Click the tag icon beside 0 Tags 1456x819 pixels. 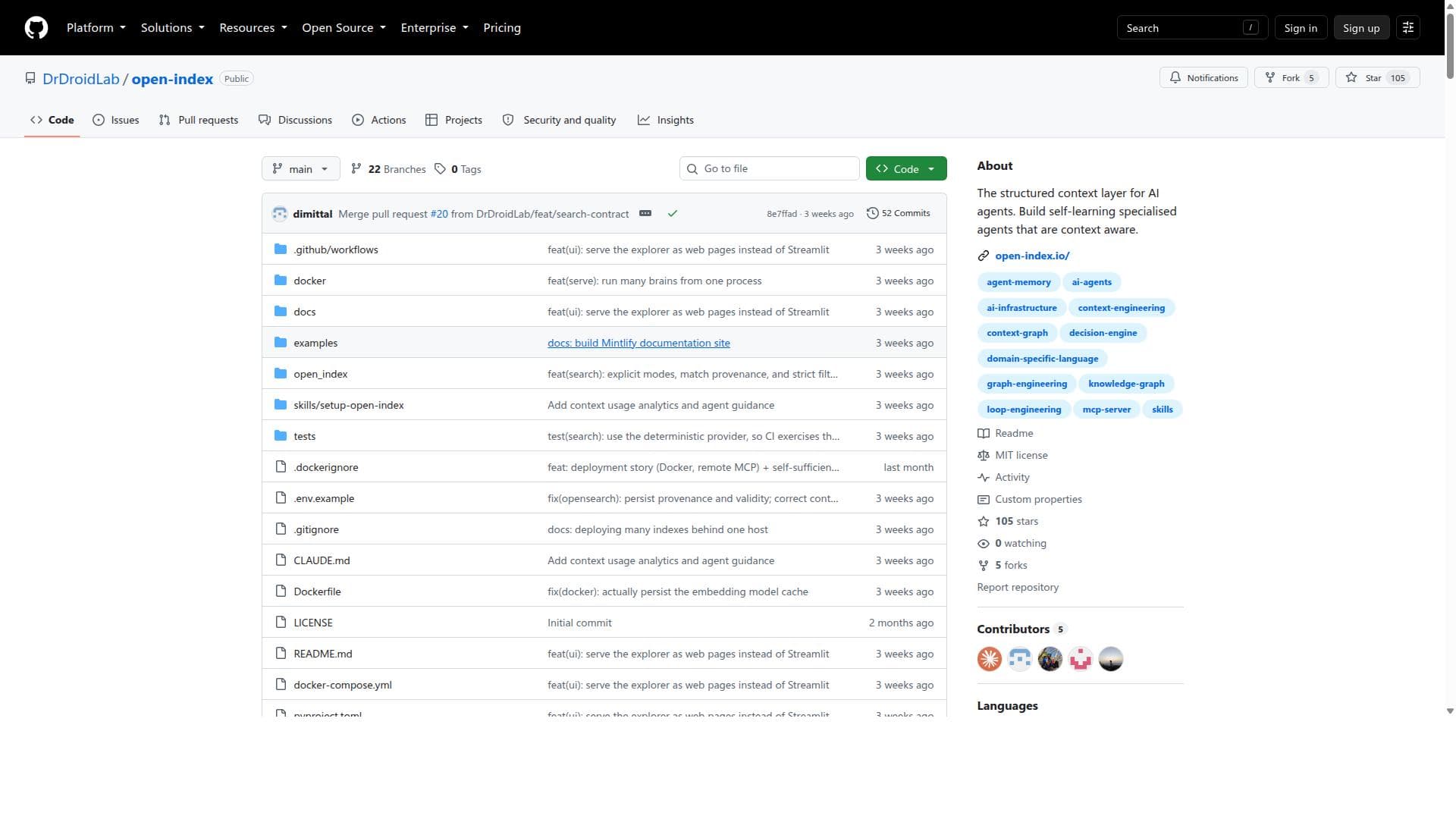[x=440, y=169]
